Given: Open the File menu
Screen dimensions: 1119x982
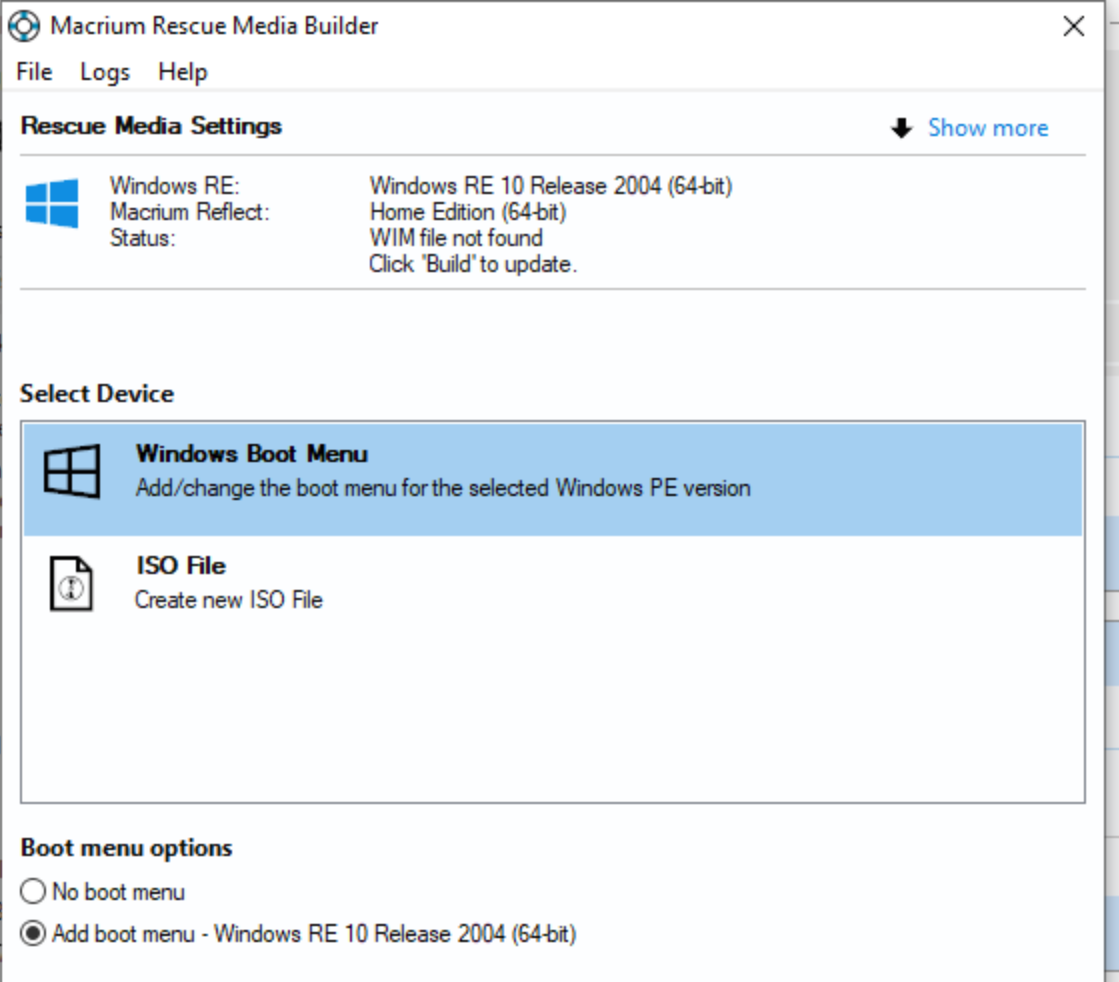Looking at the screenshot, I should (33, 71).
